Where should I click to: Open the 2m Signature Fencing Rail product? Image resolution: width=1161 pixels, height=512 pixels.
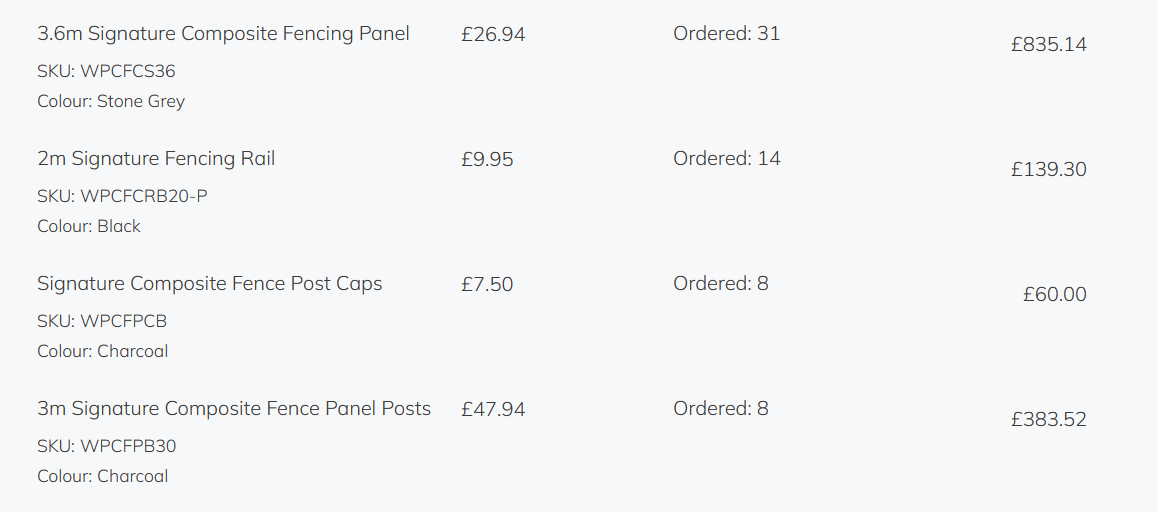point(156,159)
